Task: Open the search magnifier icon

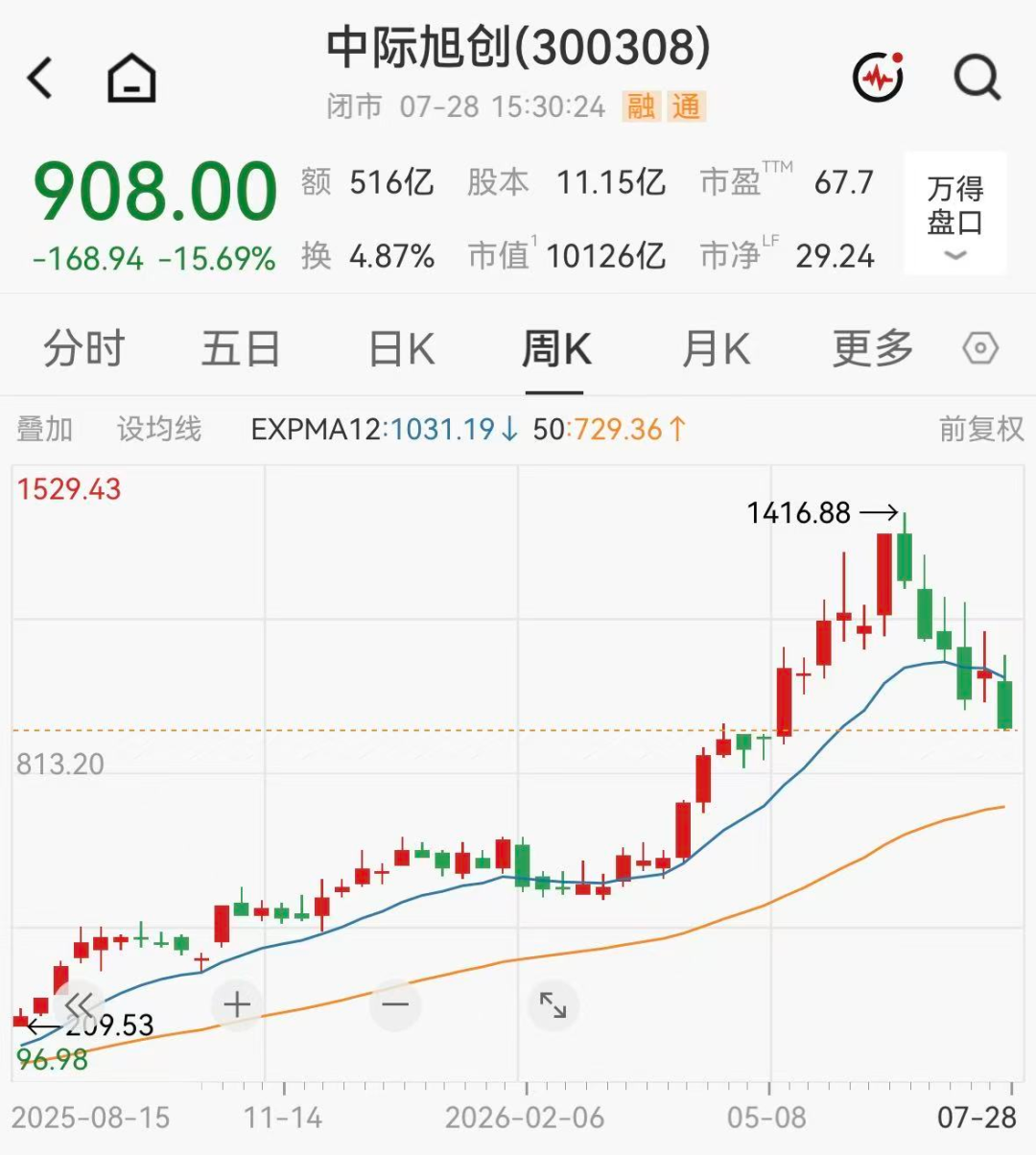Action: [977, 78]
